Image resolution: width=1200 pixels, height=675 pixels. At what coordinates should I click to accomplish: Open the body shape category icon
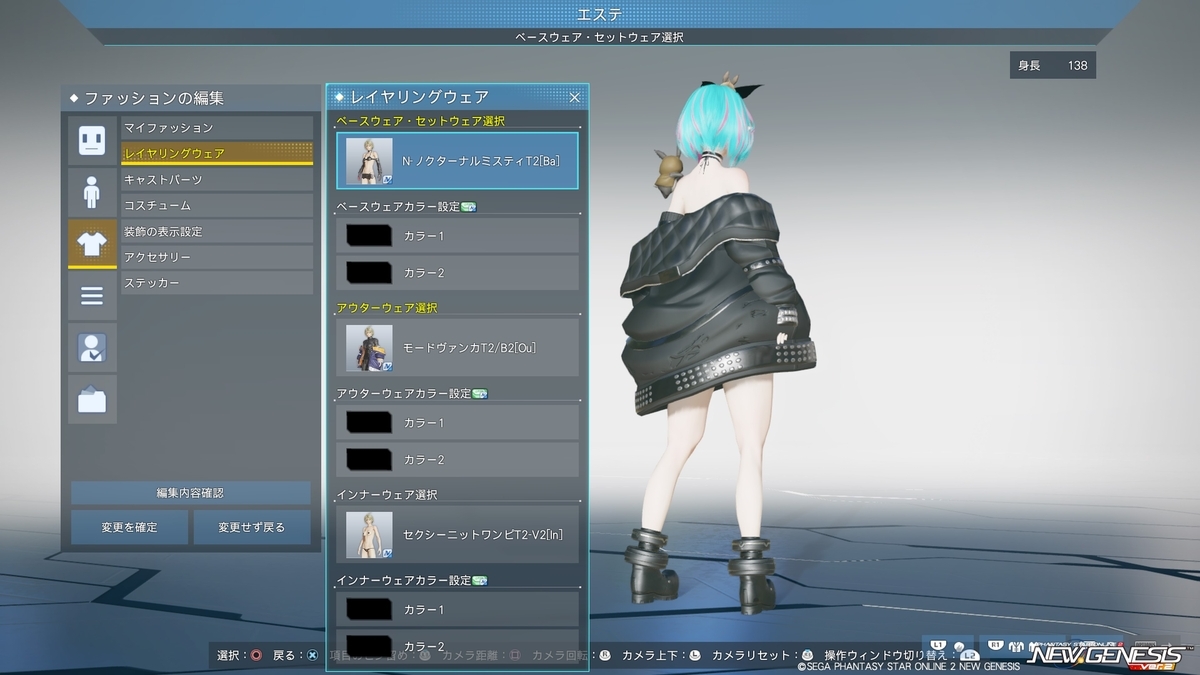92,192
